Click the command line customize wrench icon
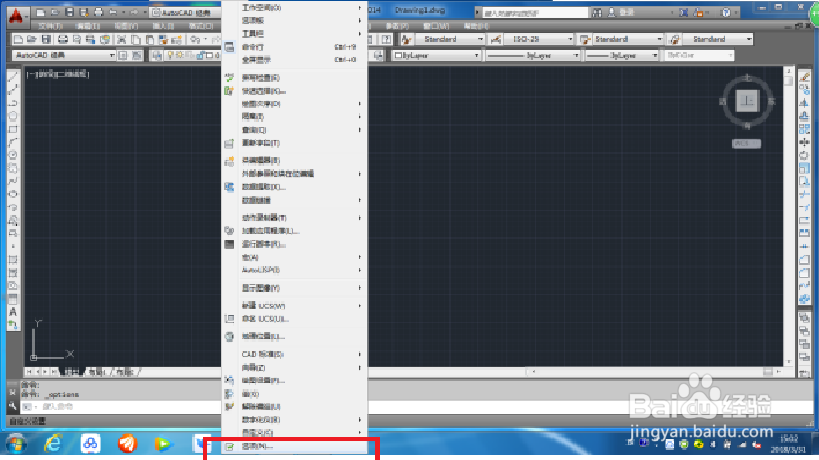 tap(13, 406)
